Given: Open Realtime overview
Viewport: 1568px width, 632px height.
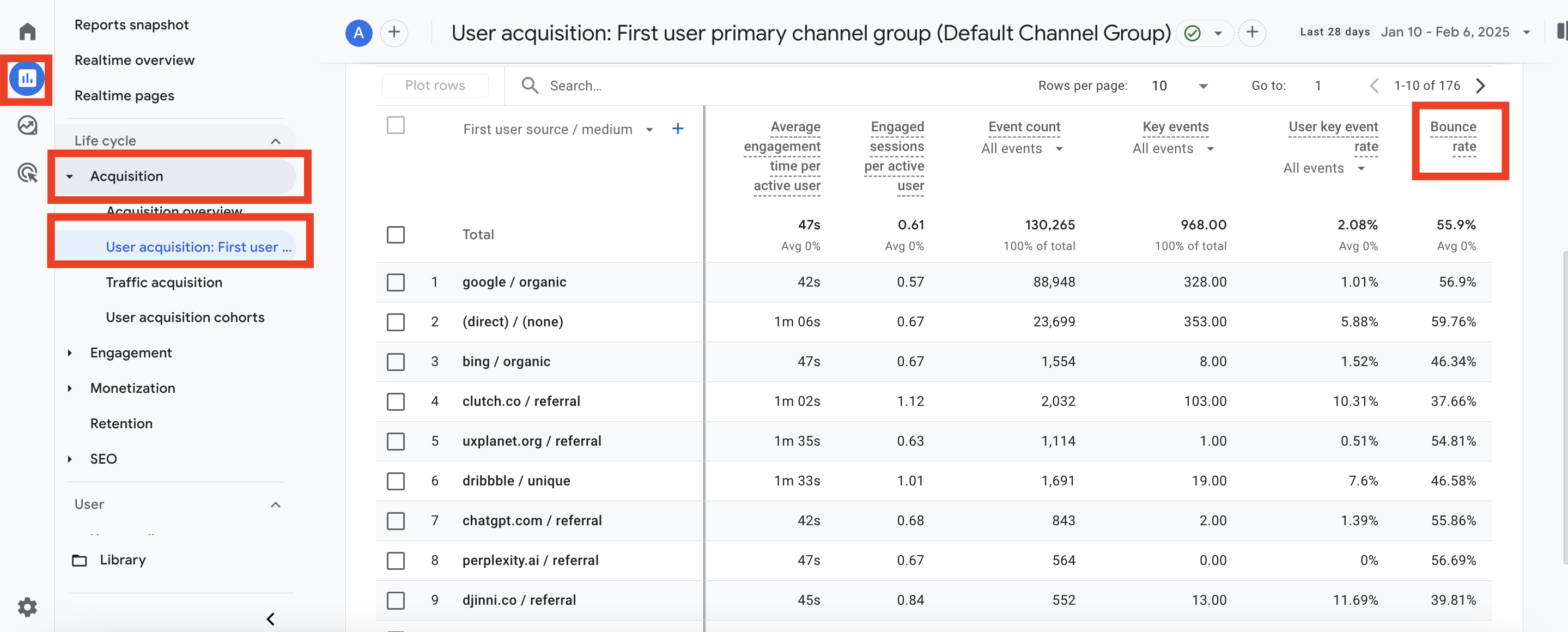Looking at the screenshot, I should pos(135,60).
